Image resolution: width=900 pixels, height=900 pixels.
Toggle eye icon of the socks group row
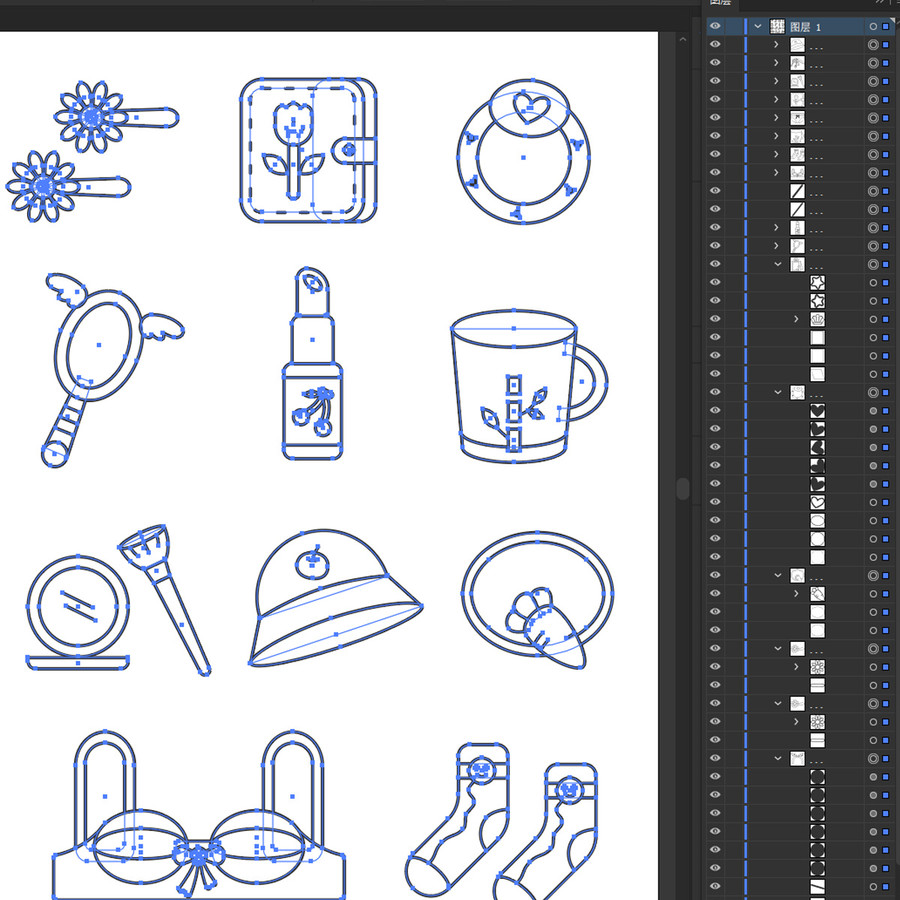pos(715,154)
